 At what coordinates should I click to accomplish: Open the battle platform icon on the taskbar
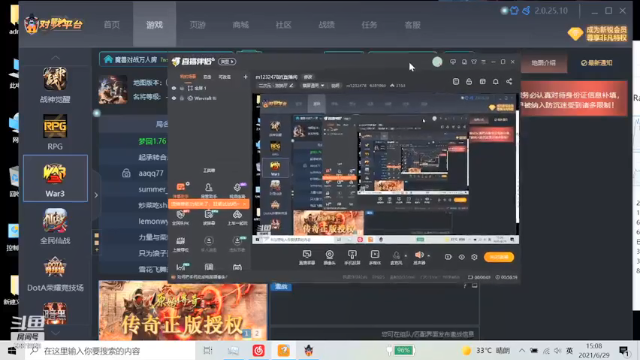point(309,351)
